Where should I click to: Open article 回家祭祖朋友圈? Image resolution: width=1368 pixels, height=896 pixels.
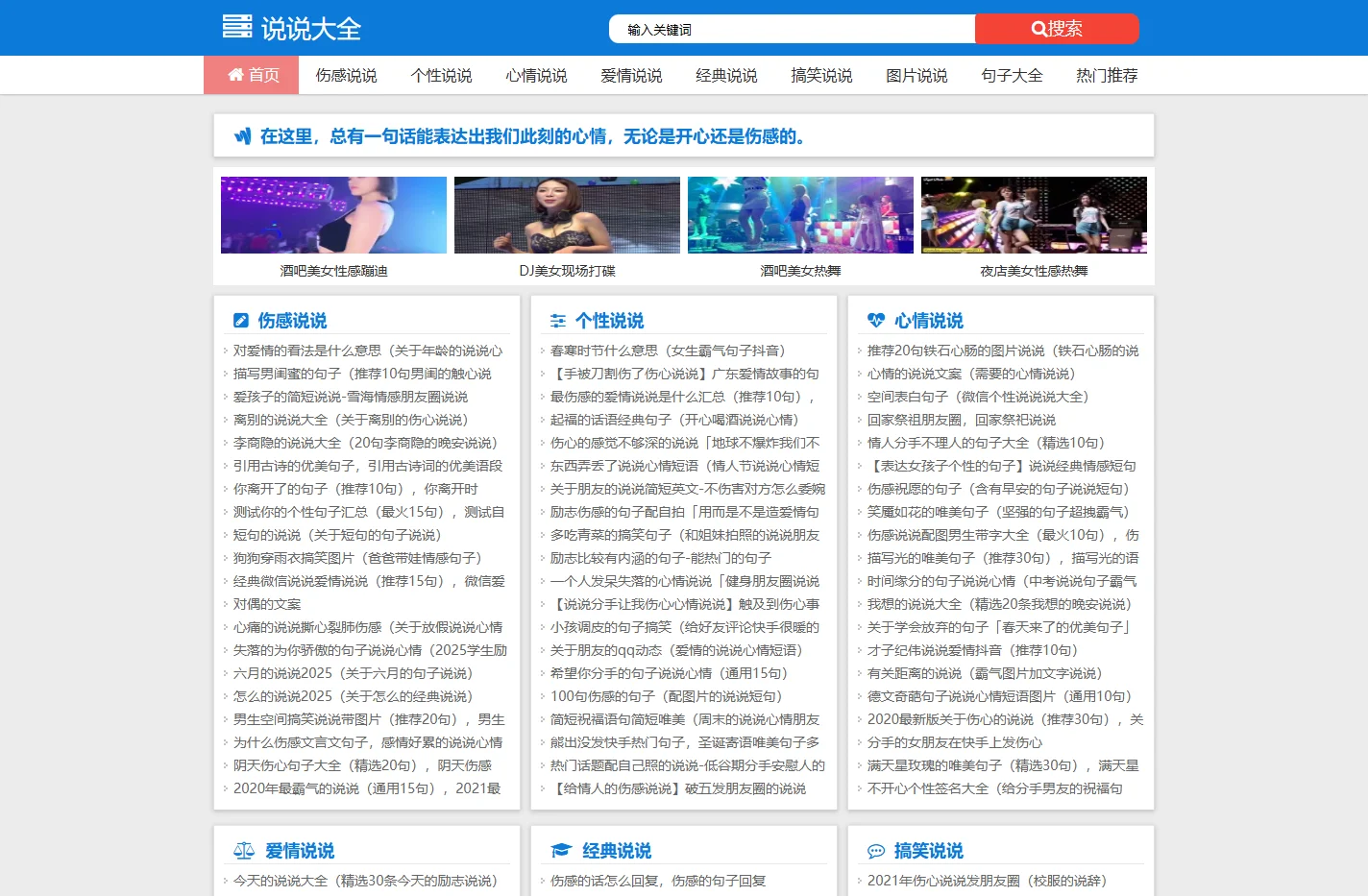pos(962,420)
